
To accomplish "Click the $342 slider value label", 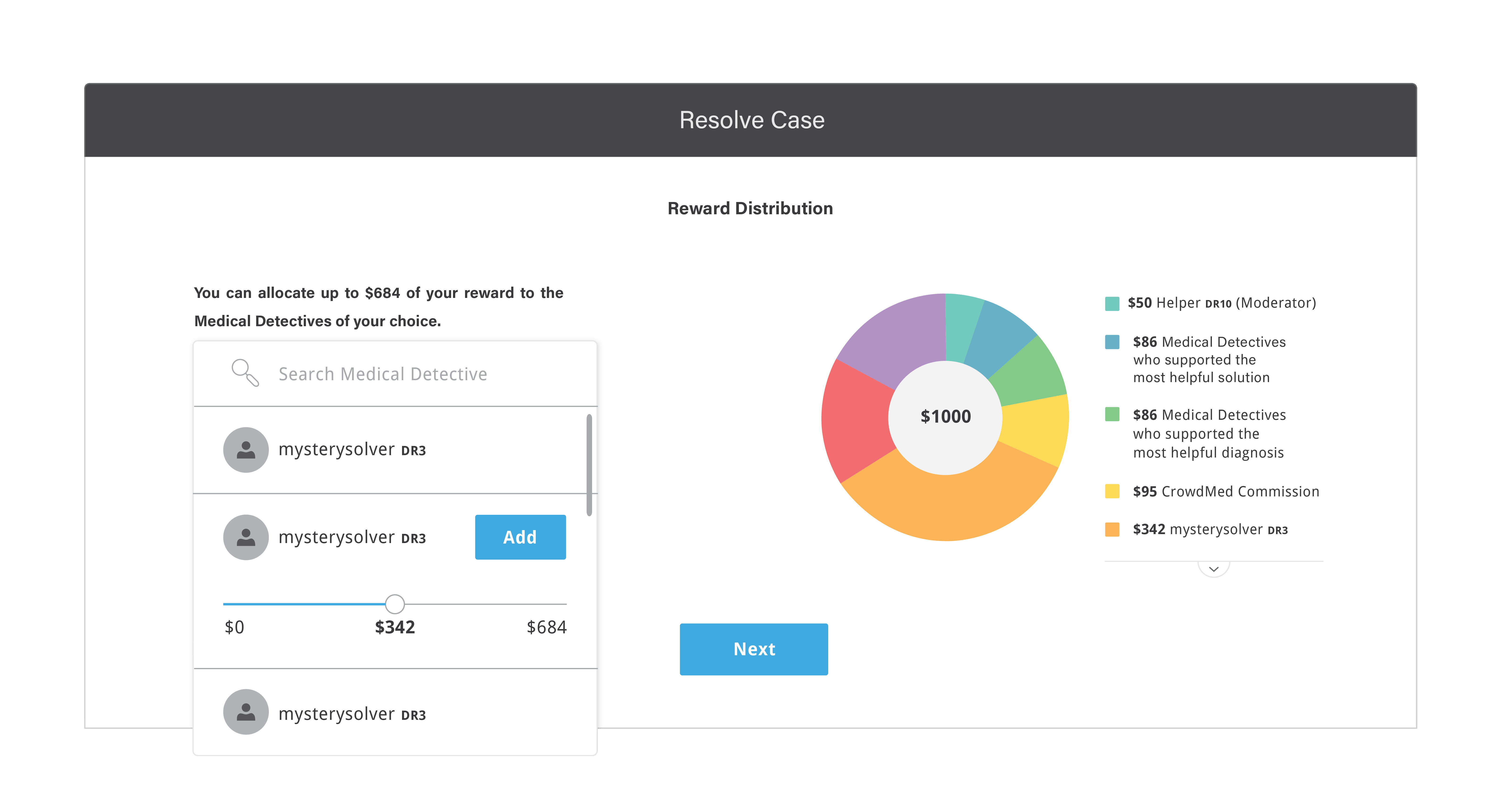I will click(395, 627).
